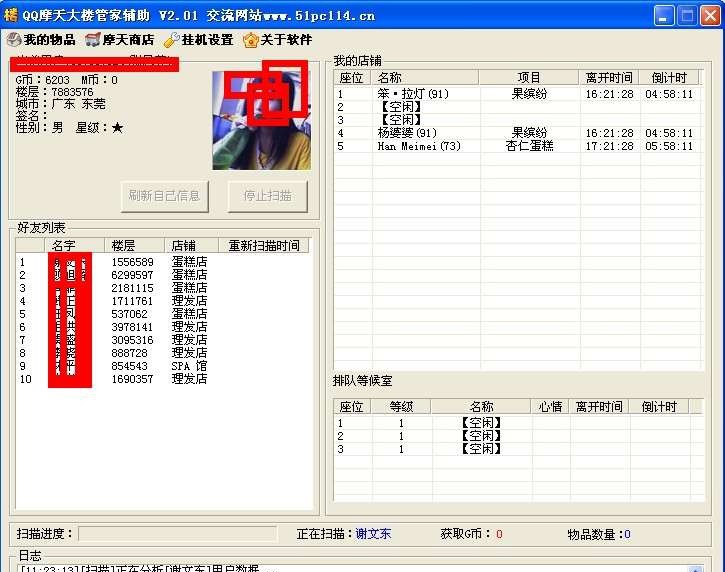This screenshot has height=572, width=725.
Task: Click 倒计时 header in 我的店铺
Action: 669,77
